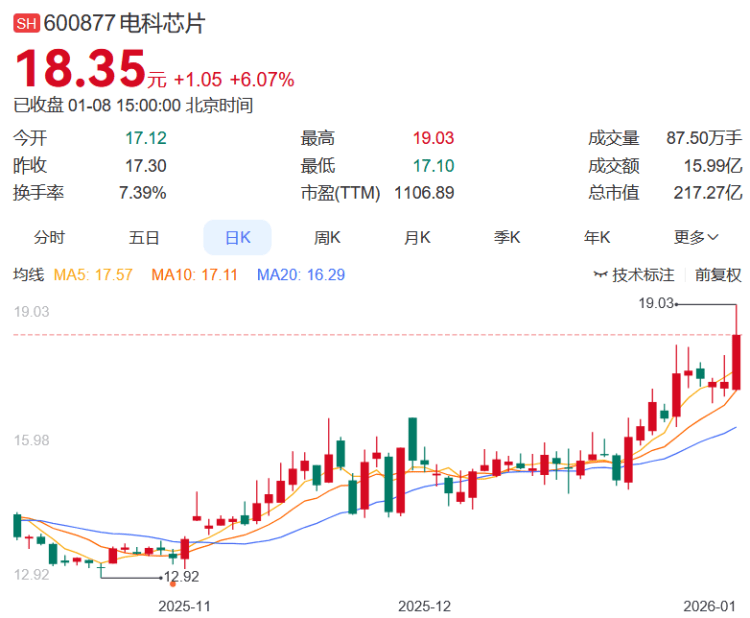Click the 600877 电科芯片 stock title
The image size is (750, 618).
pos(124,23)
